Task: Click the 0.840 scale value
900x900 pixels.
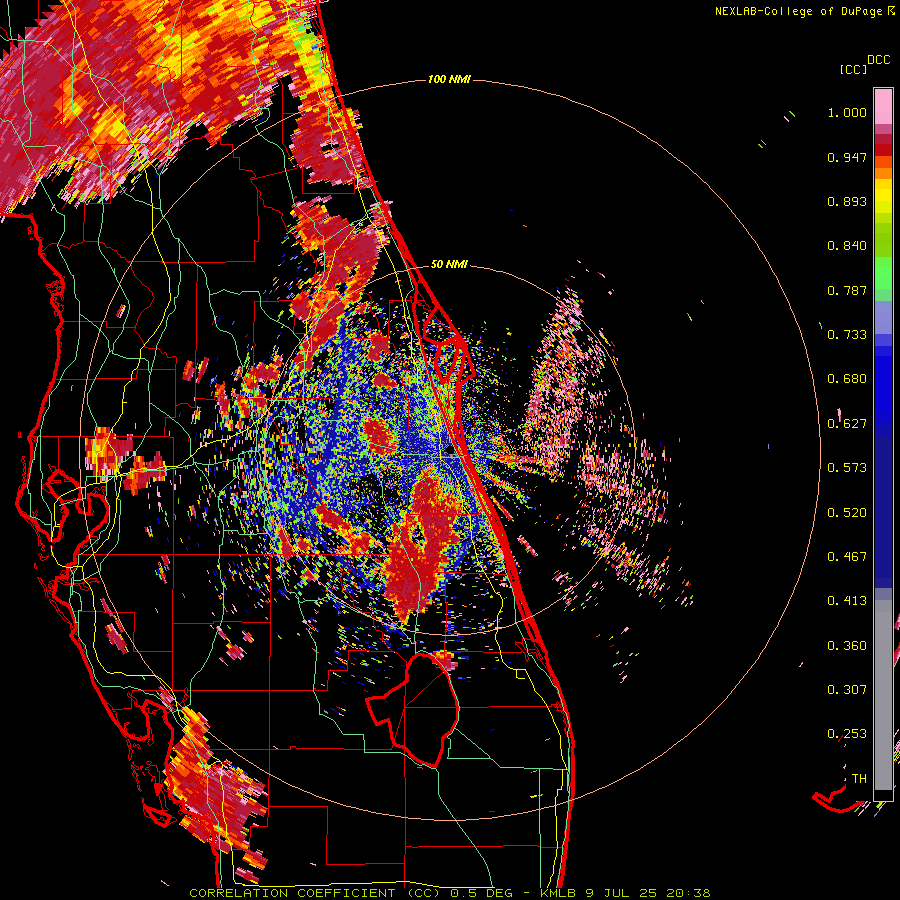Action: pos(847,246)
